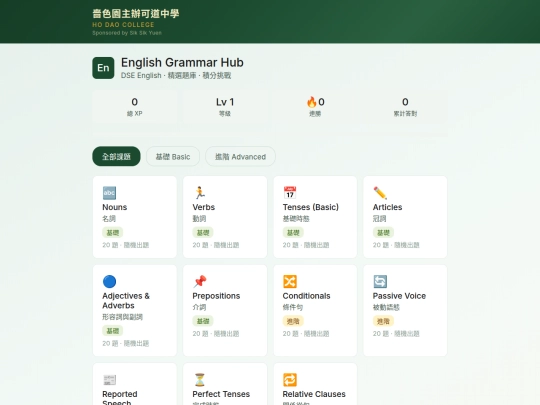Click the streak counter stat box
This screenshot has width=540, height=405.
tap(315, 107)
